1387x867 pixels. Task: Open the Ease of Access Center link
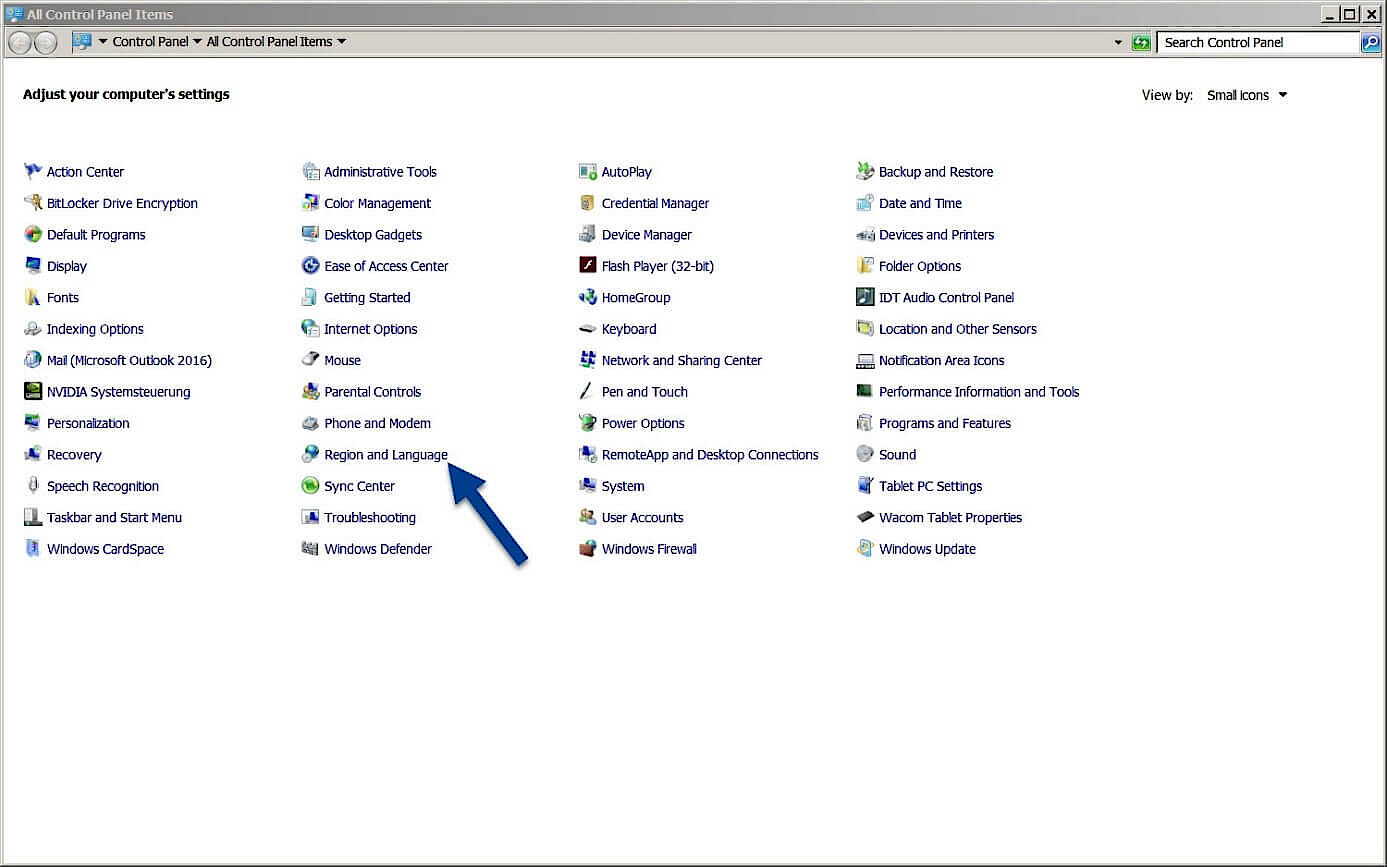click(386, 265)
